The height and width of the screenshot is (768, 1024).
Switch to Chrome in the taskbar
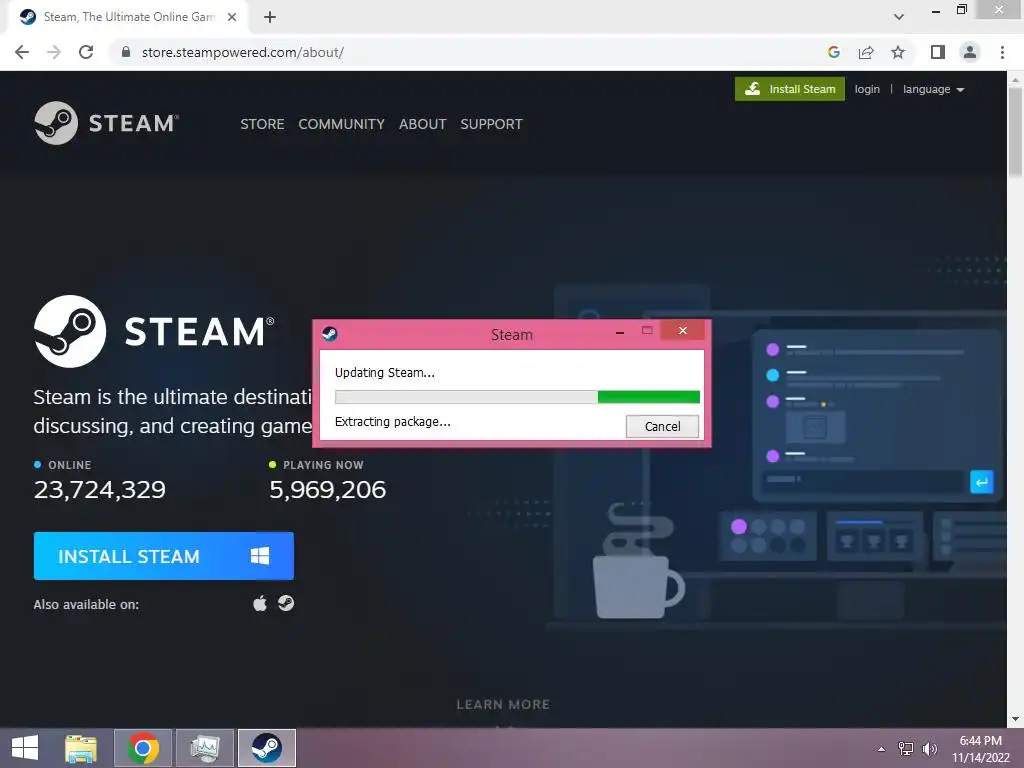(143, 748)
